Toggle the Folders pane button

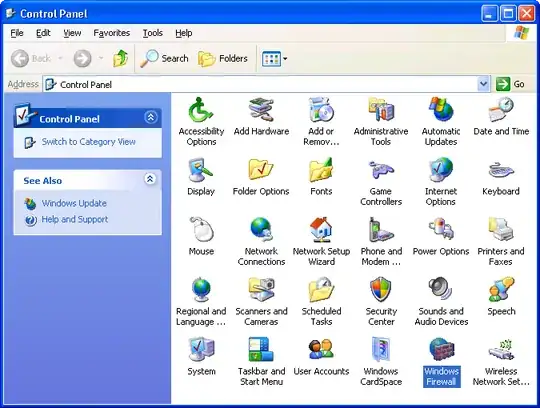[223, 59]
